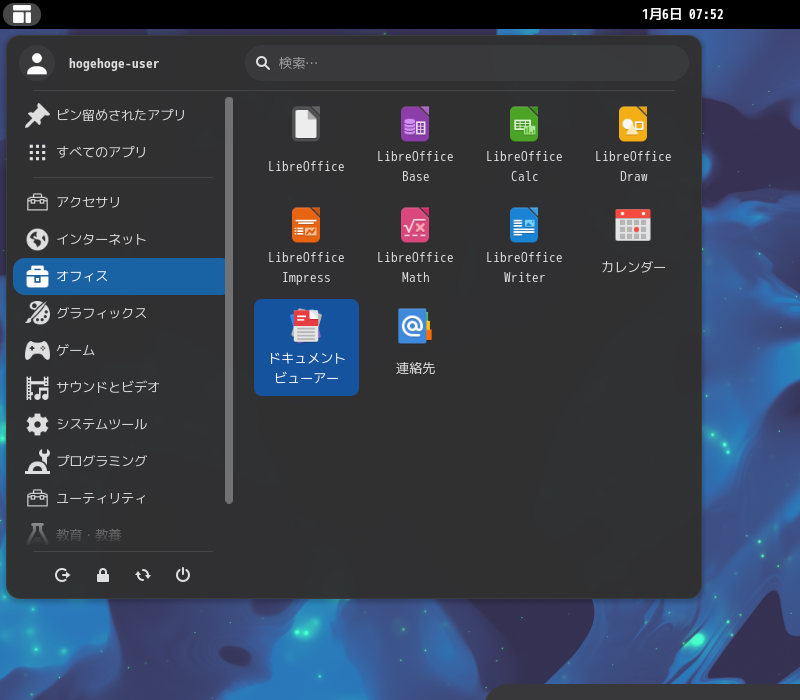Click the application menu button in top panel
800x700 pixels.
(x=22, y=14)
